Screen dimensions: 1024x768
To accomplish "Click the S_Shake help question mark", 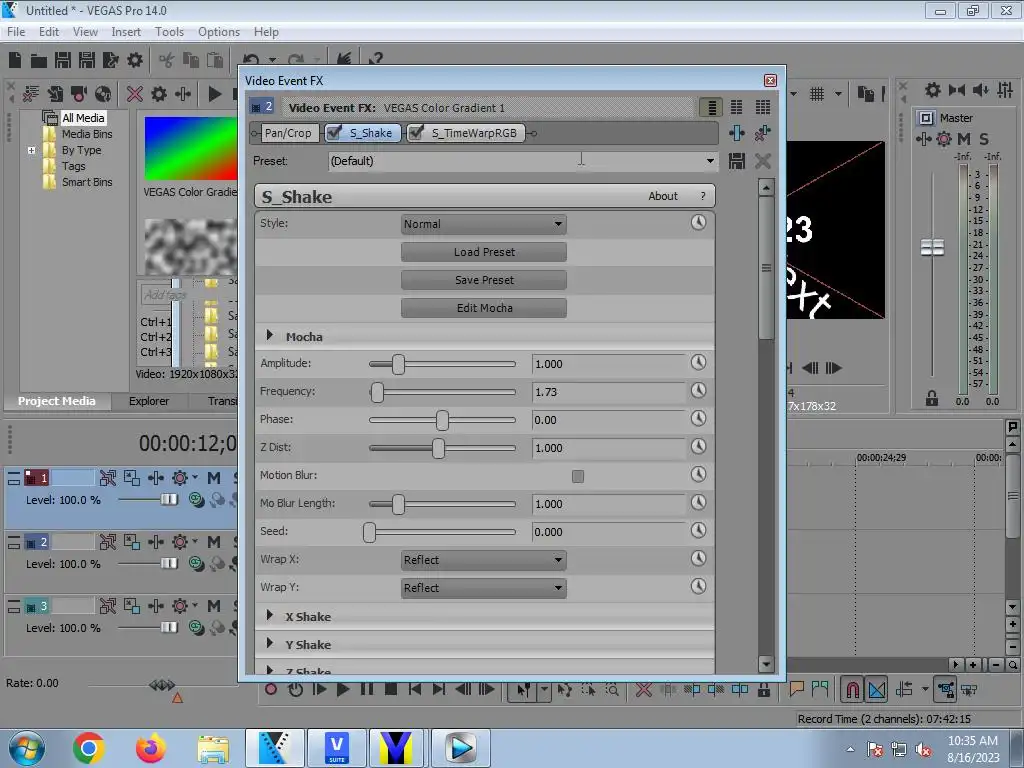I will 703,196.
